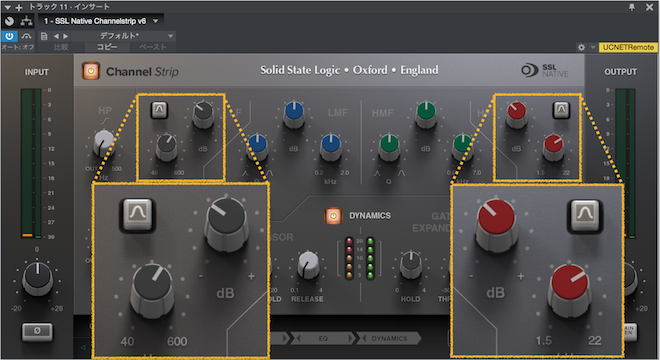Image resolution: width=660 pixels, height=360 pixels.
Task: Click the HMF Q knob
Action: pyautogui.click(x=389, y=147)
